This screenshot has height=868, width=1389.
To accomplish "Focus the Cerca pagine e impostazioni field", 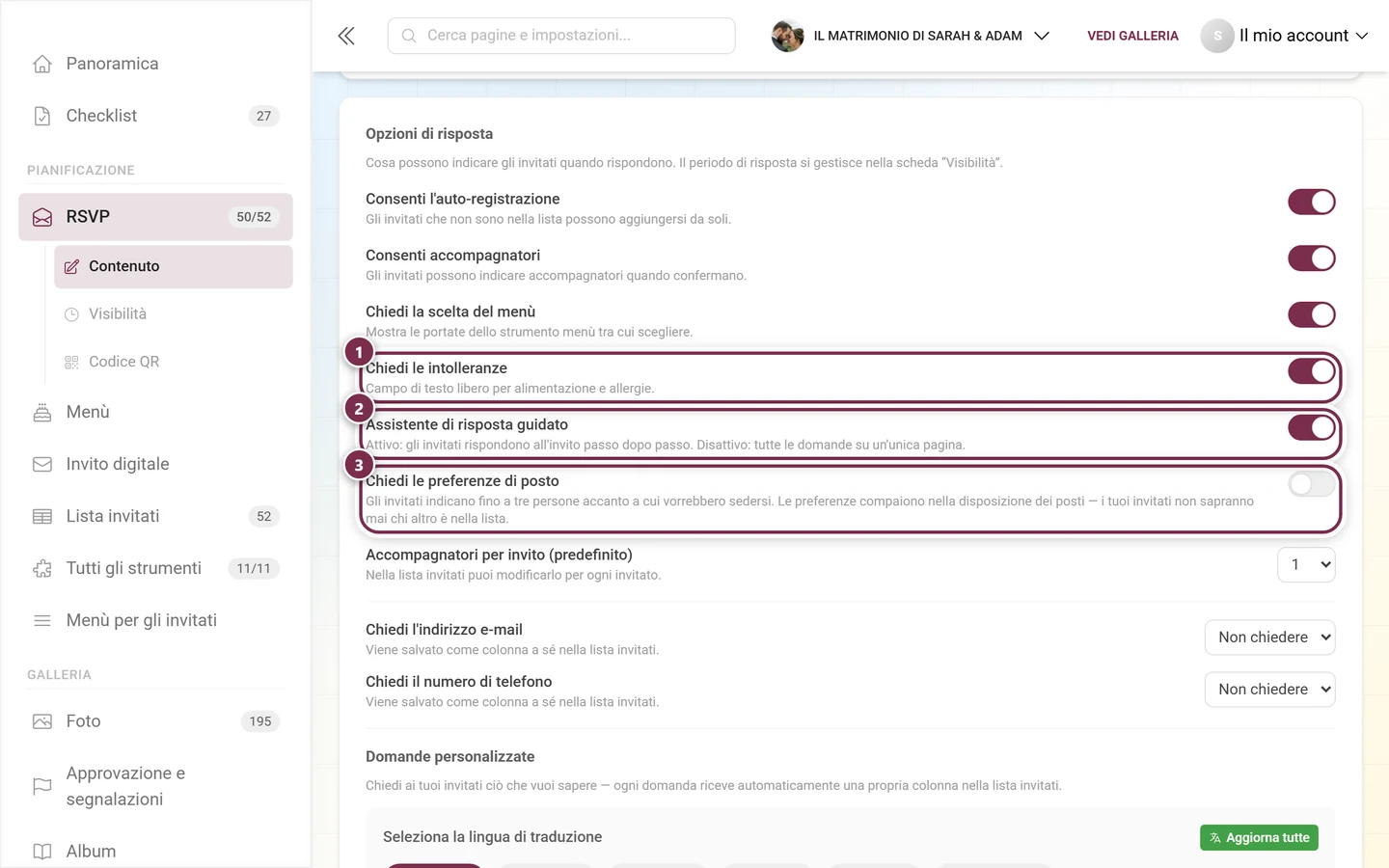I will [x=561, y=36].
